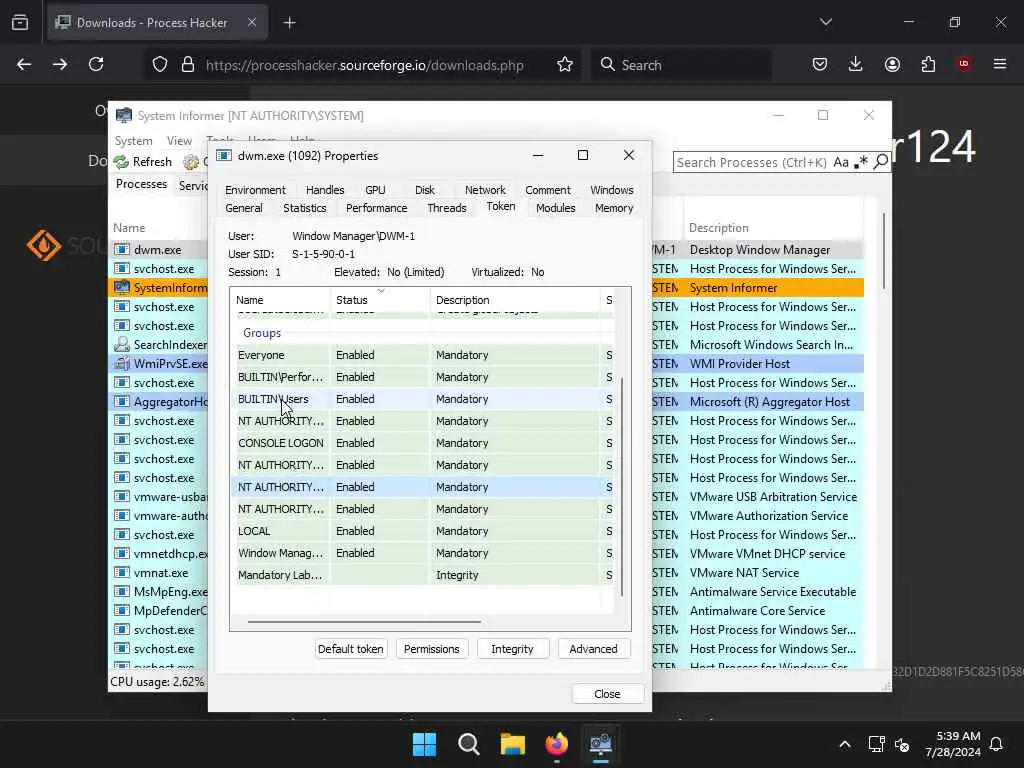Click the uBlock Origin extension icon
Screen dimensions: 1024x768
click(963, 64)
